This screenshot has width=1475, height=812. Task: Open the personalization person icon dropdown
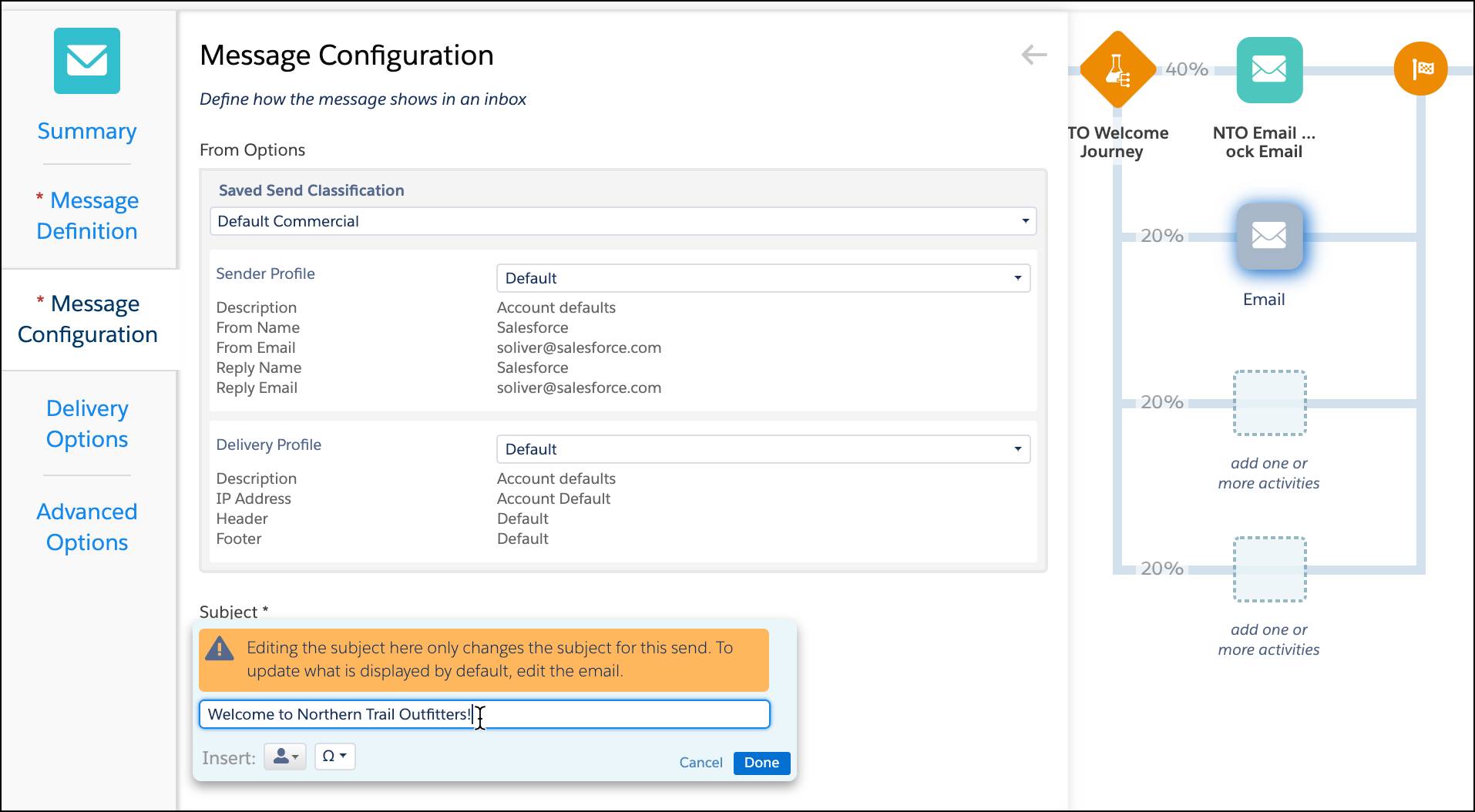(x=285, y=757)
